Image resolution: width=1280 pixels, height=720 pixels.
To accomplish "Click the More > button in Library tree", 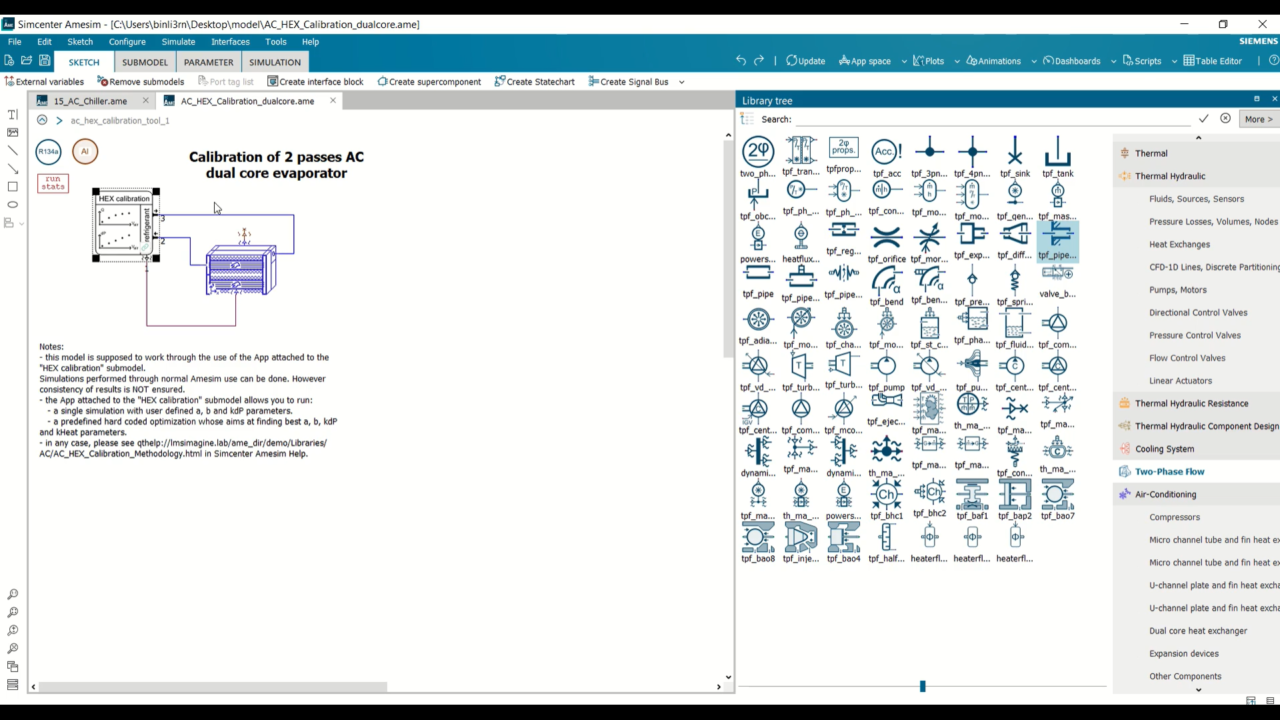I will 1258,119.
